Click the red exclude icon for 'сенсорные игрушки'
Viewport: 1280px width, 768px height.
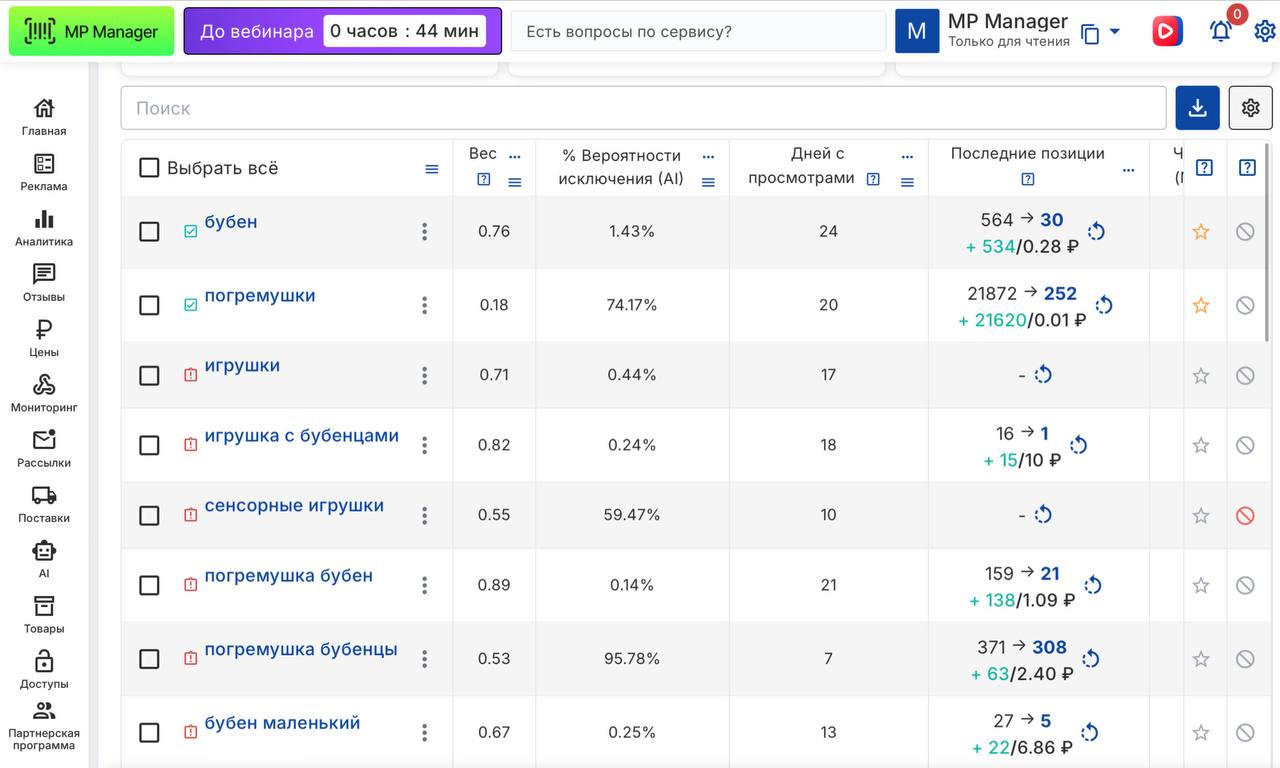click(x=1245, y=516)
